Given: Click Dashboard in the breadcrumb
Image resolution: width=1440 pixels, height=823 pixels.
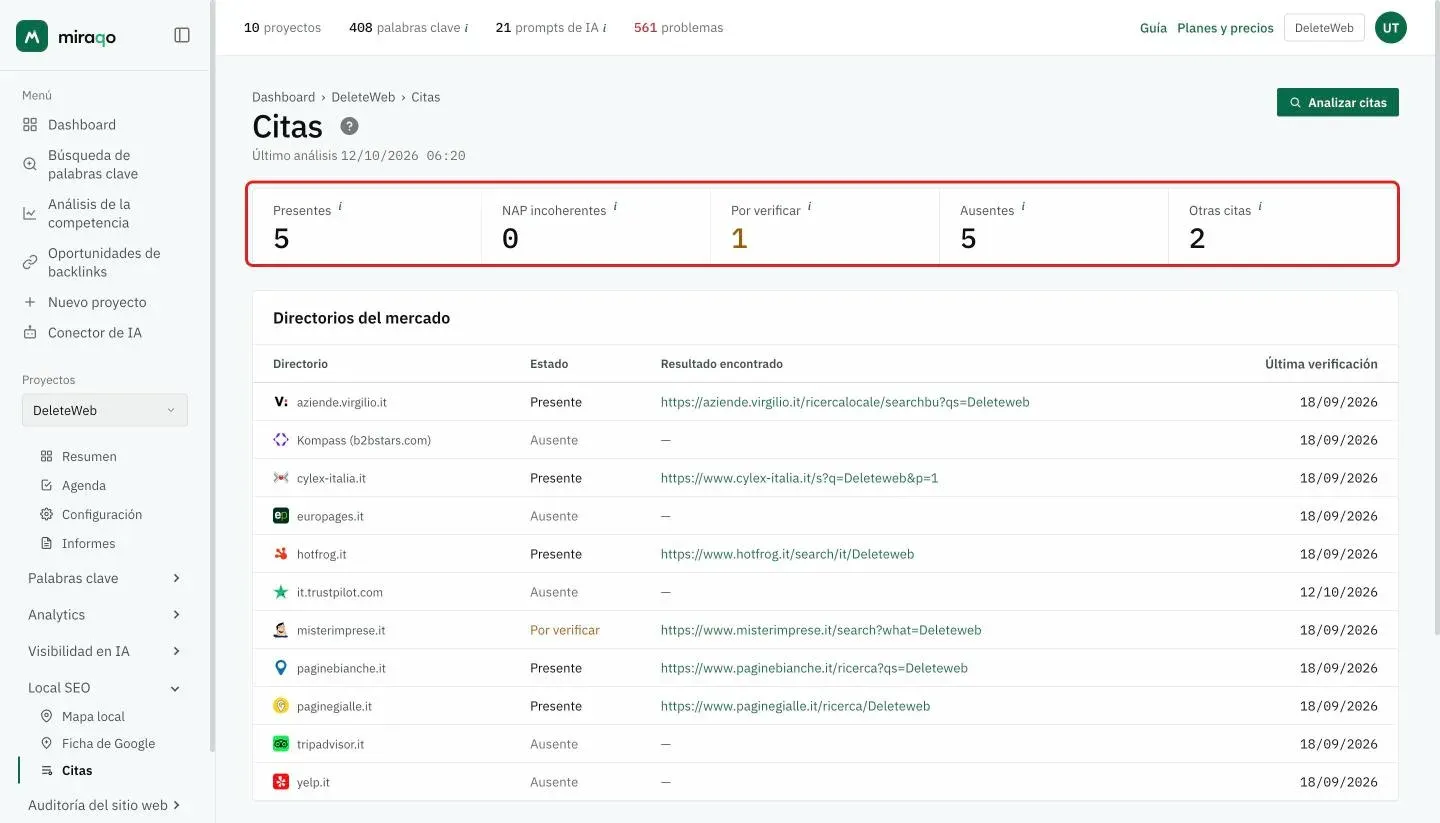Looking at the screenshot, I should [x=283, y=97].
